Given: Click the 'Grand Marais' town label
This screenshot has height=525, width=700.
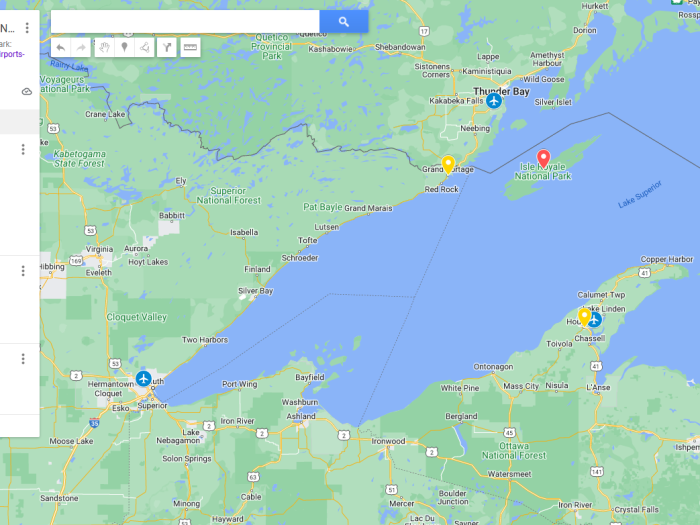Looking at the screenshot, I should [368, 208].
